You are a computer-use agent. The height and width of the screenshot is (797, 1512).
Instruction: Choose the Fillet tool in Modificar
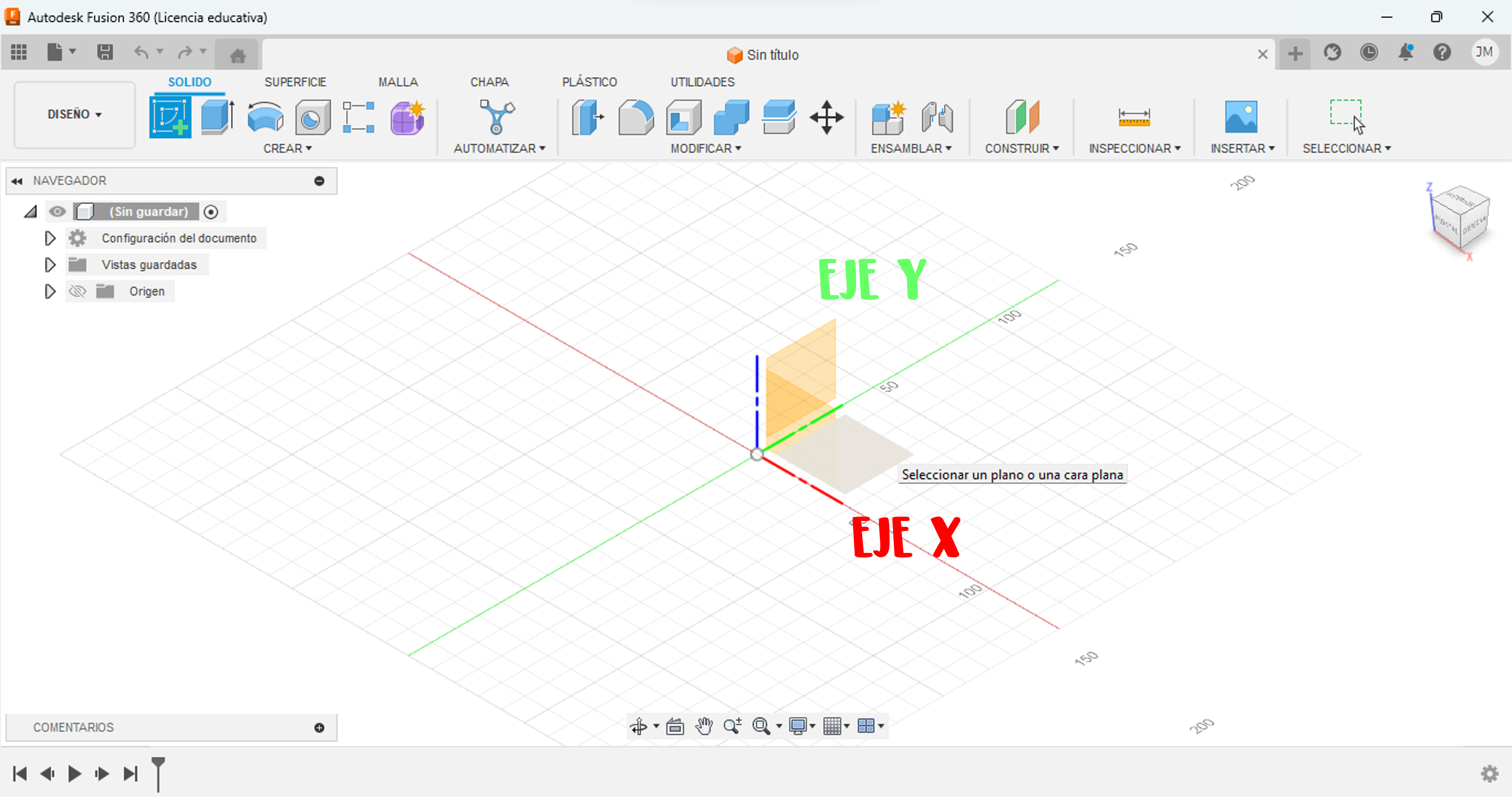[x=636, y=118]
